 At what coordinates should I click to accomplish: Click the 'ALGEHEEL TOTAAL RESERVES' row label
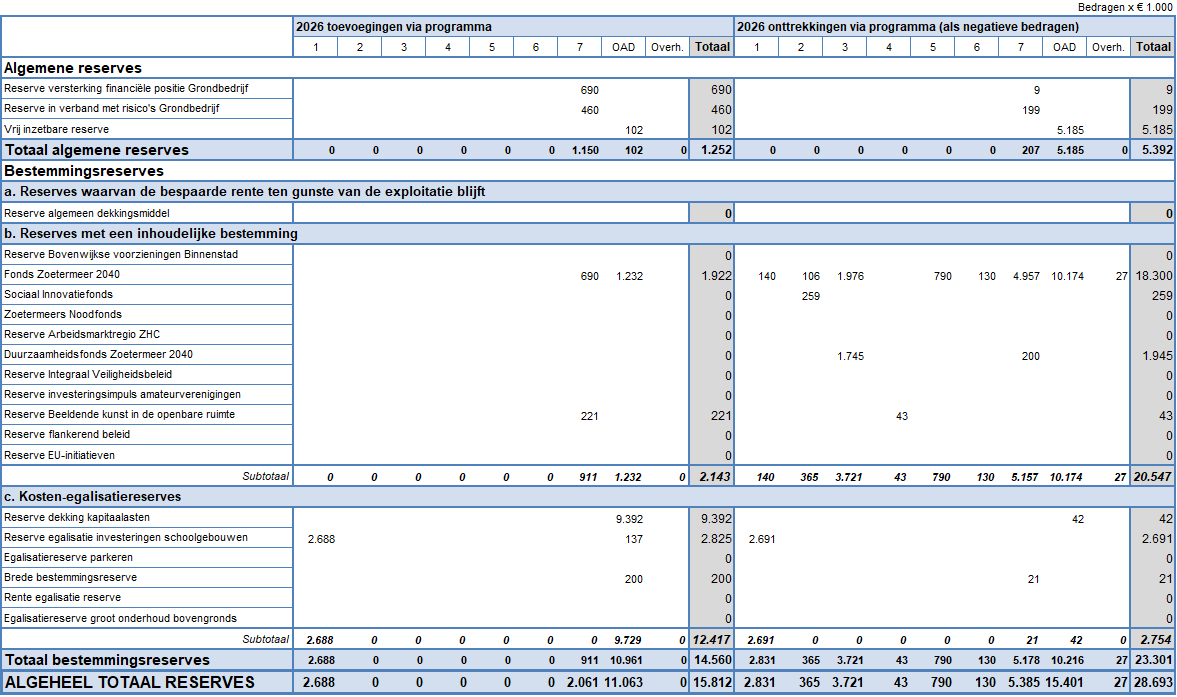click(x=130, y=682)
